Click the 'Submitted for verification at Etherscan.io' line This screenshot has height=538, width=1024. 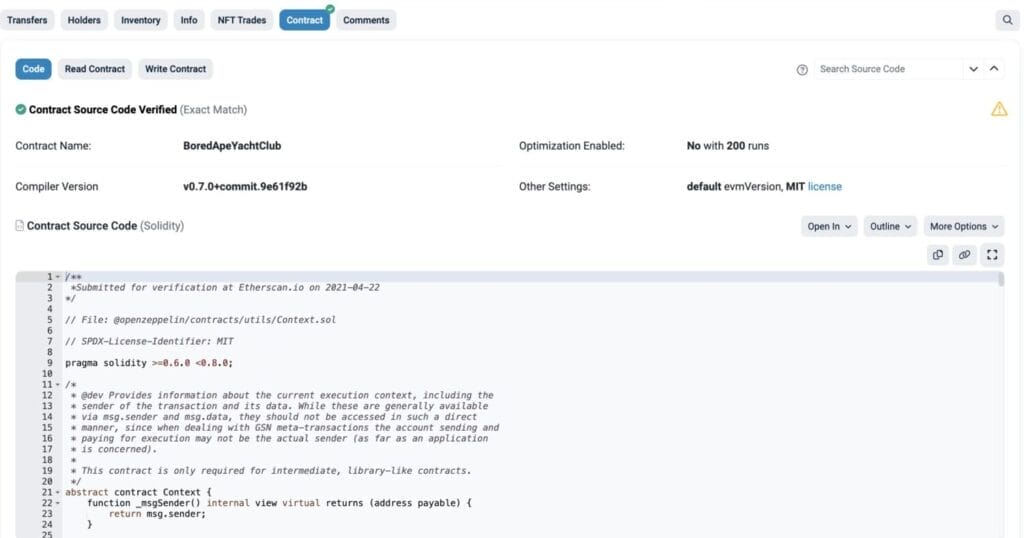pyautogui.click(x=225, y=287)
